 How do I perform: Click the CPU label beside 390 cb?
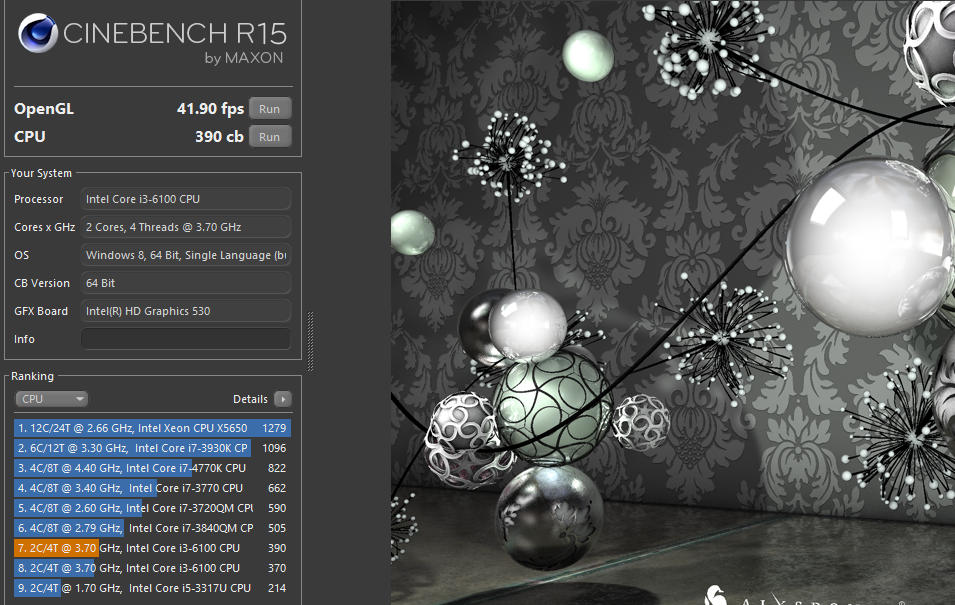(30, 137)
